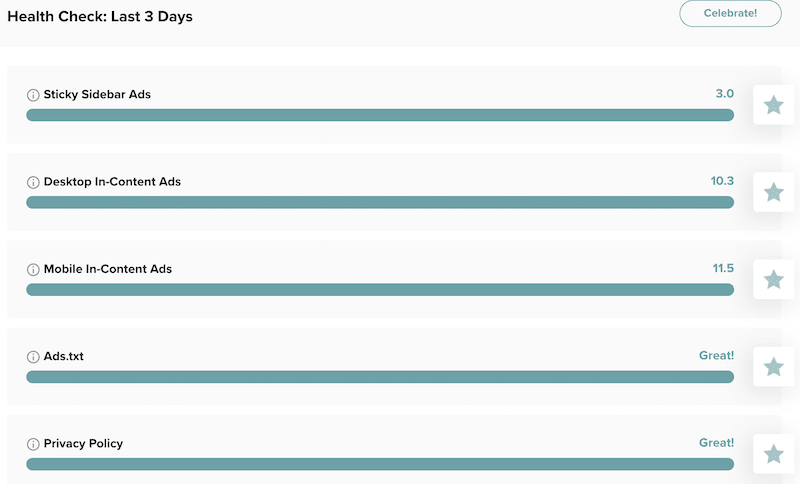Click the Mobile In-Content Ads progress bar
Image resolution: width=800 pixels, height=484 pixels.
380,289
